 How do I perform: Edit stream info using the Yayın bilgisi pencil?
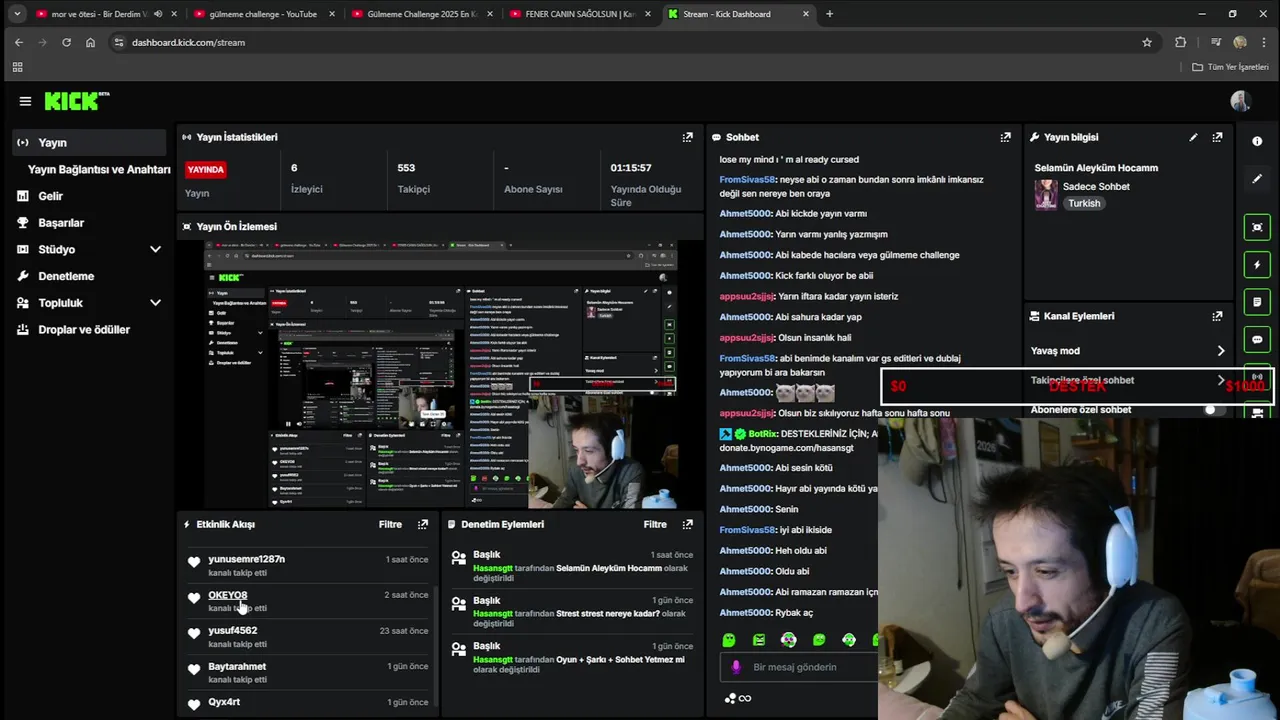(x=1193, y=137)
